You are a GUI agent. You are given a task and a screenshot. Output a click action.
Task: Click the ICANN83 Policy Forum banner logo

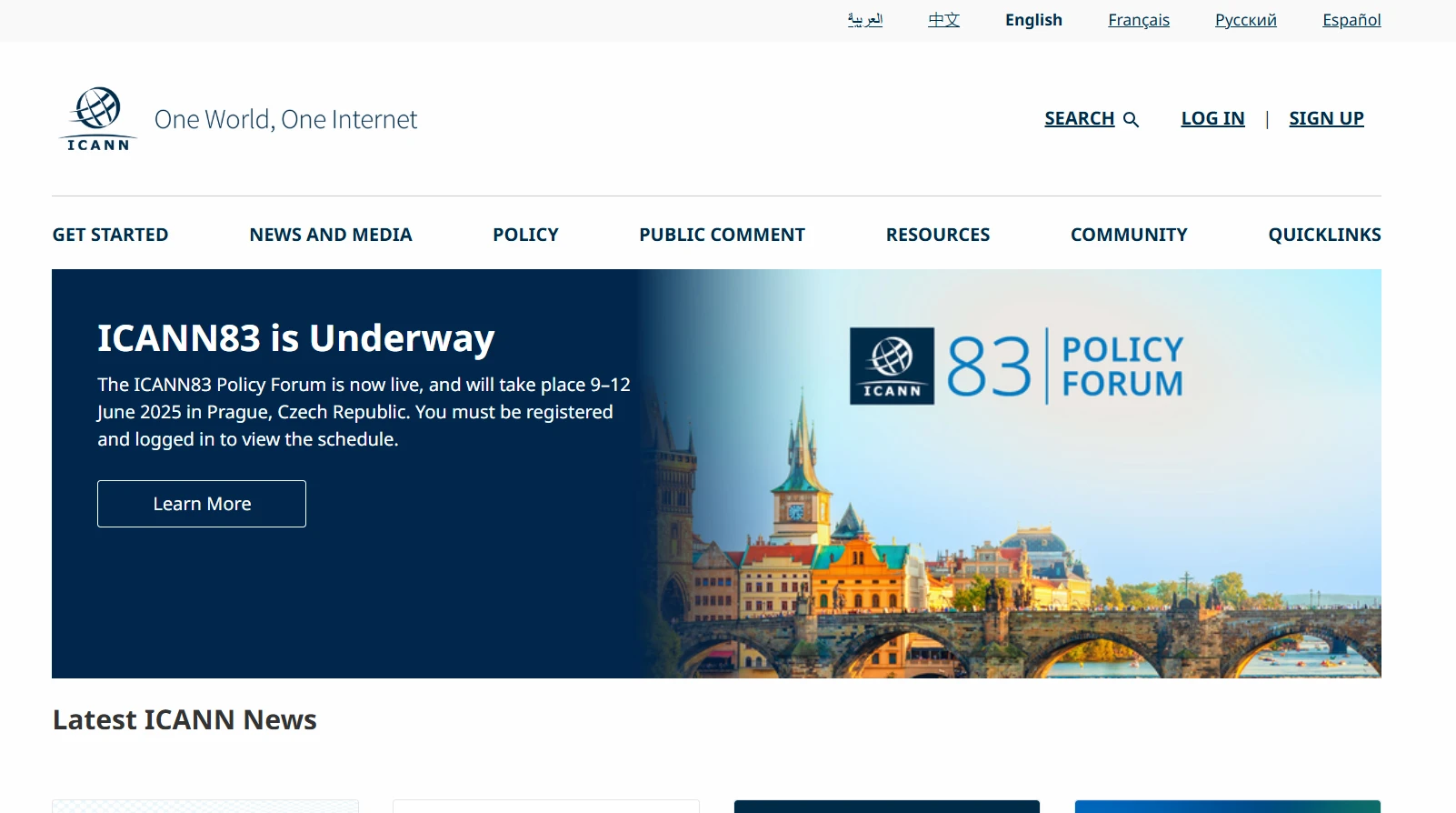coord(1017,366)
